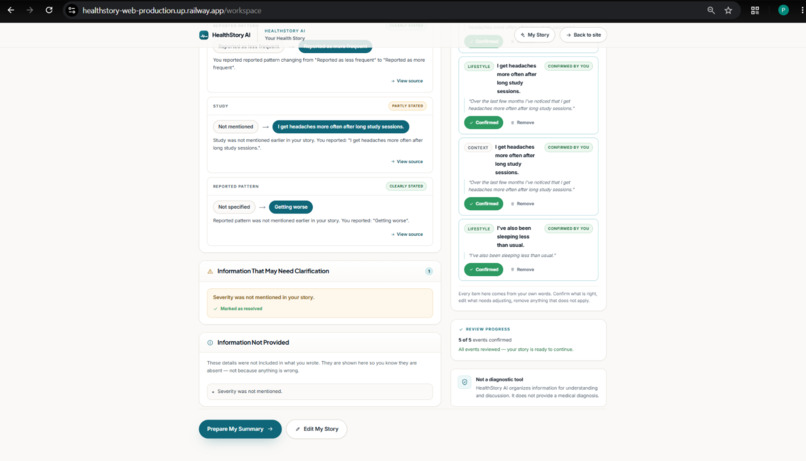Open the green profile avatar P
Image resolution: width=806 pixels, height=461 pixels.
point(783,10)
